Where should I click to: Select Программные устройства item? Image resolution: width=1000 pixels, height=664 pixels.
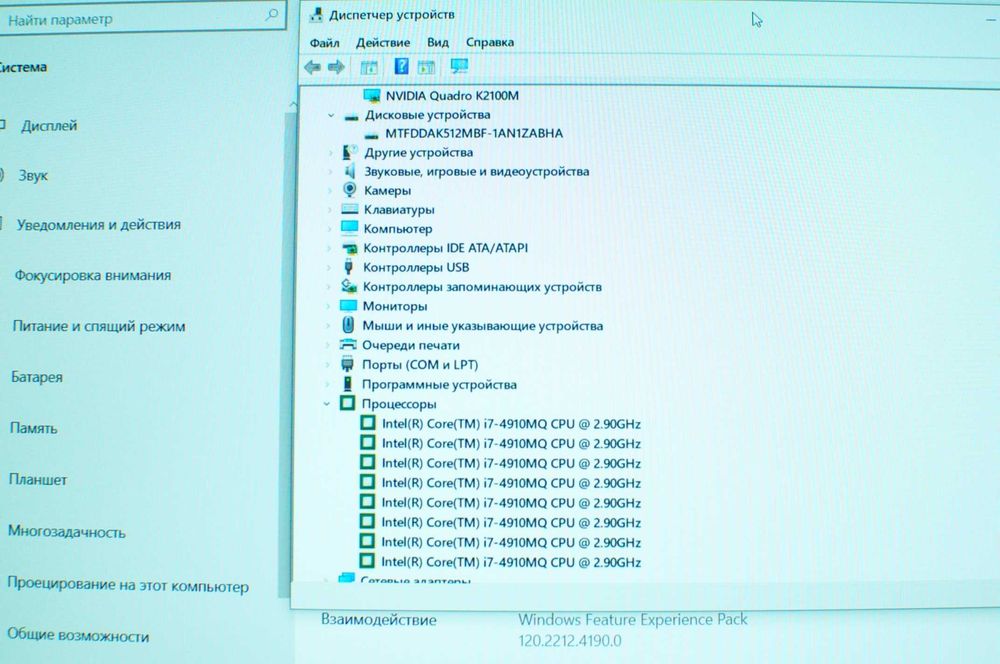439,385
